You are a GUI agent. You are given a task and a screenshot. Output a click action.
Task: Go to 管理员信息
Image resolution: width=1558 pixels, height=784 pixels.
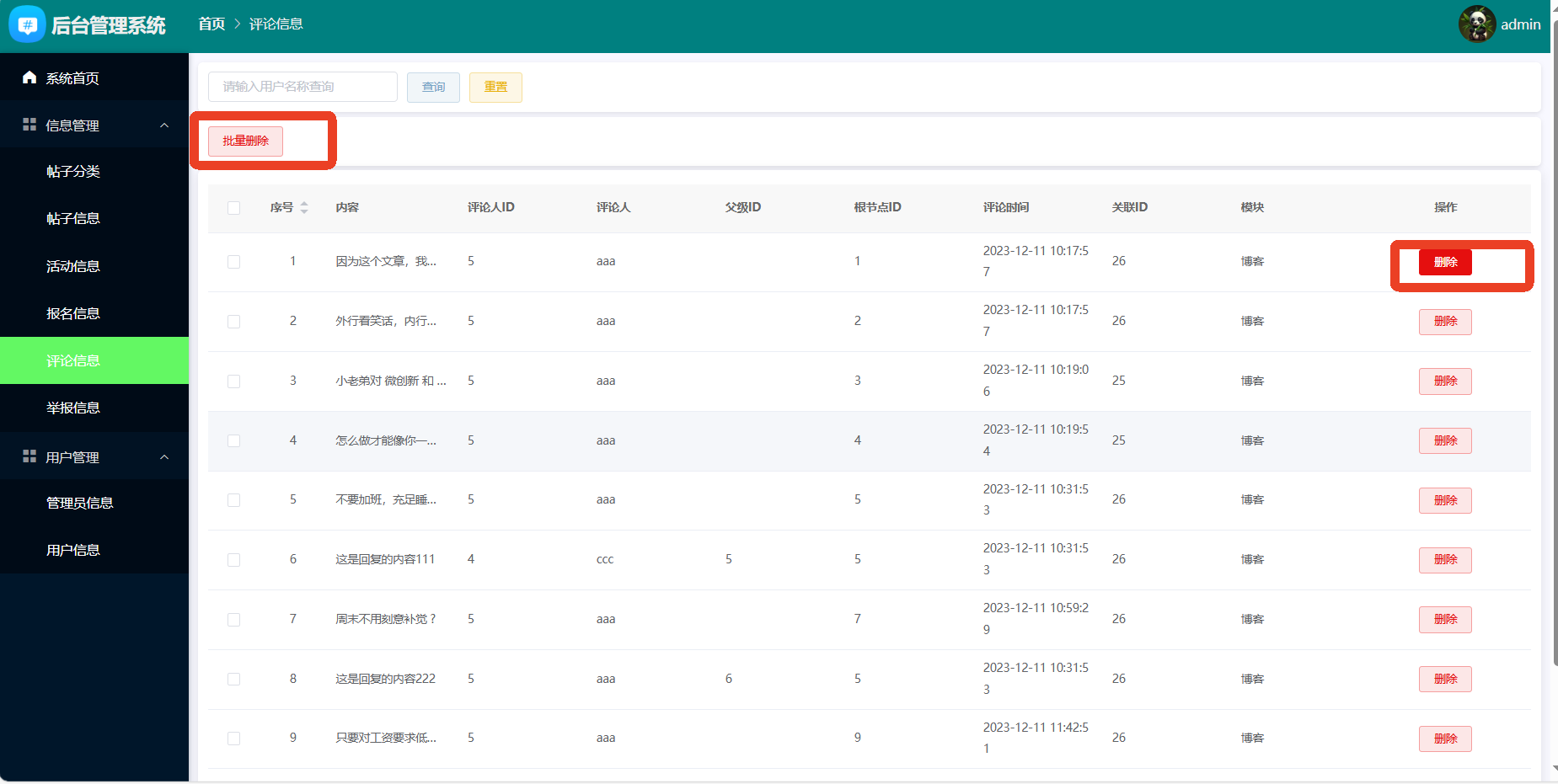[94, 503]
